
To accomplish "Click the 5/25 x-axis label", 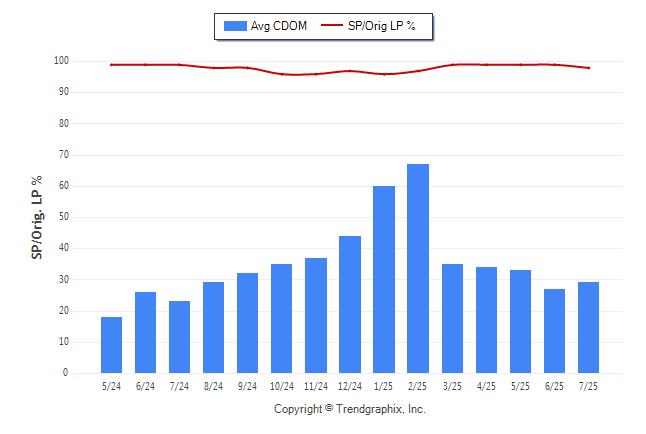I will pyautogui.click(x=520, y=387).
